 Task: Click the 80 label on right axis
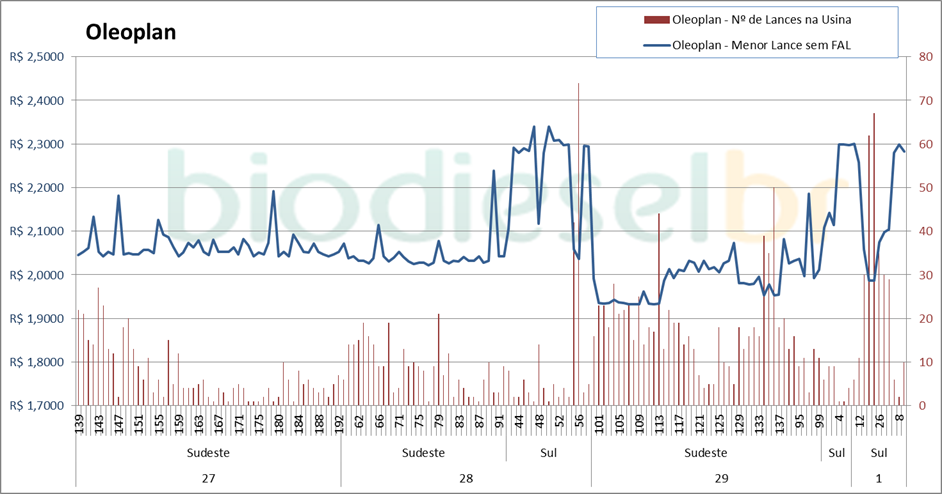925,57
